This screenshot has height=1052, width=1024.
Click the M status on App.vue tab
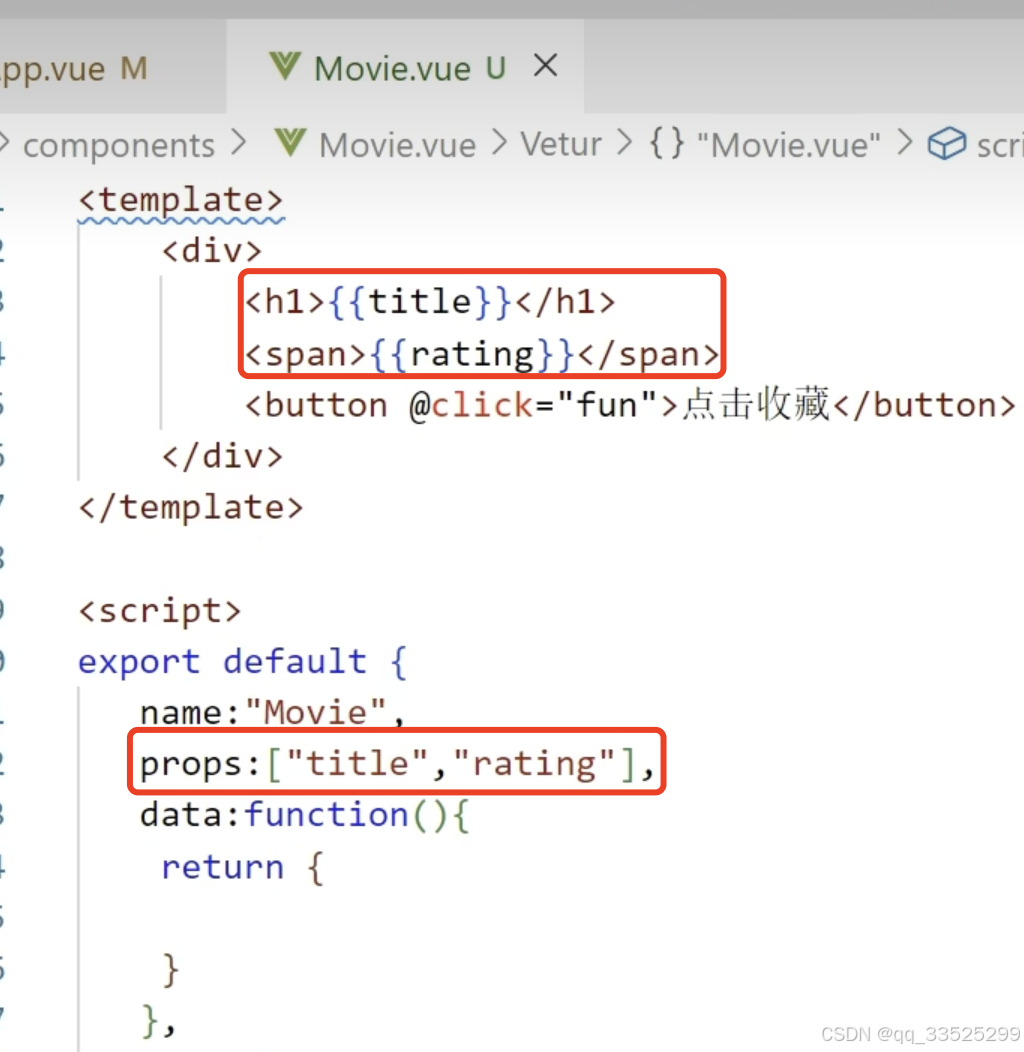134,68
